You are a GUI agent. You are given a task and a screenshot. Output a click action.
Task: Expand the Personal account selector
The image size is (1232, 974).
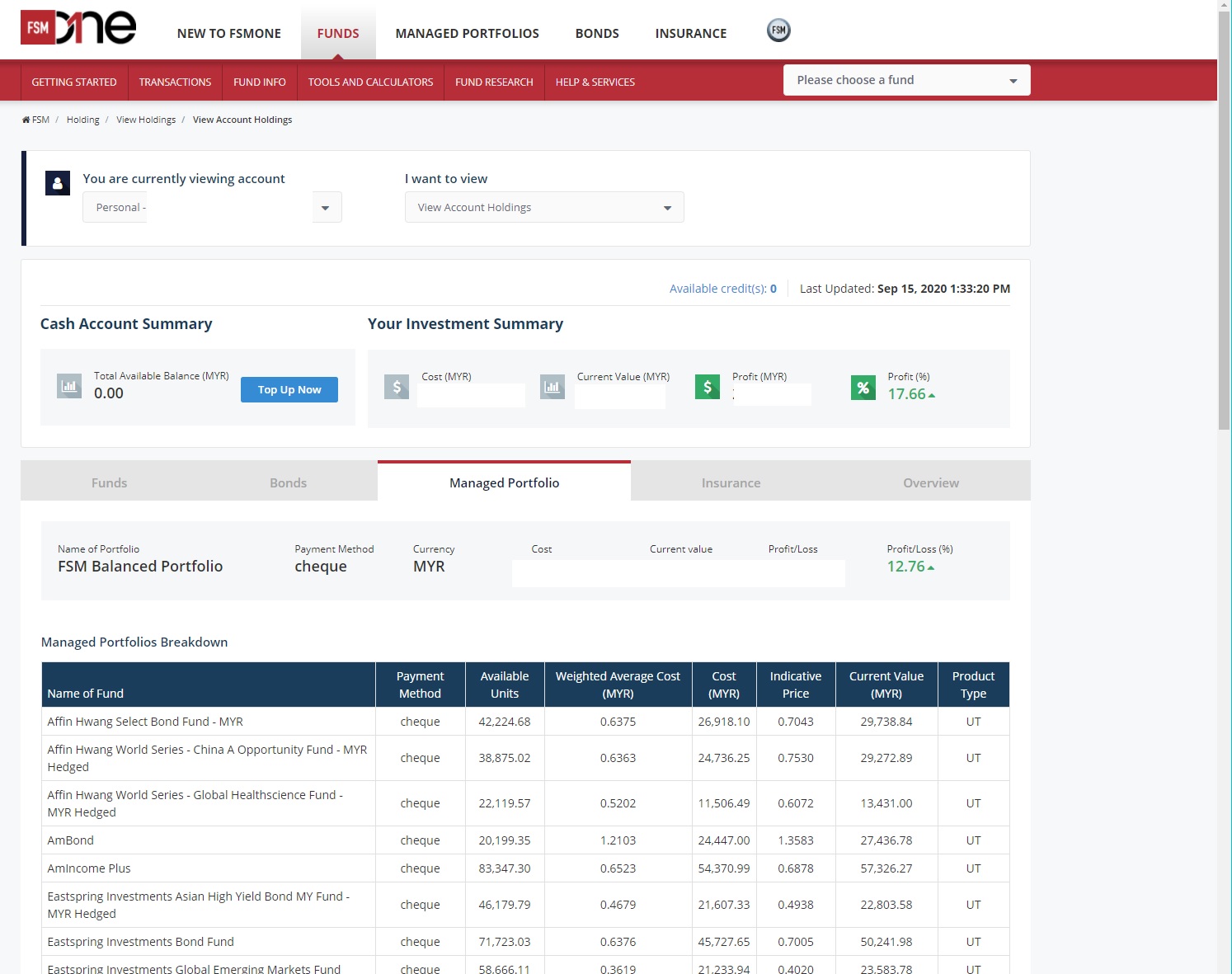point(212,207)
